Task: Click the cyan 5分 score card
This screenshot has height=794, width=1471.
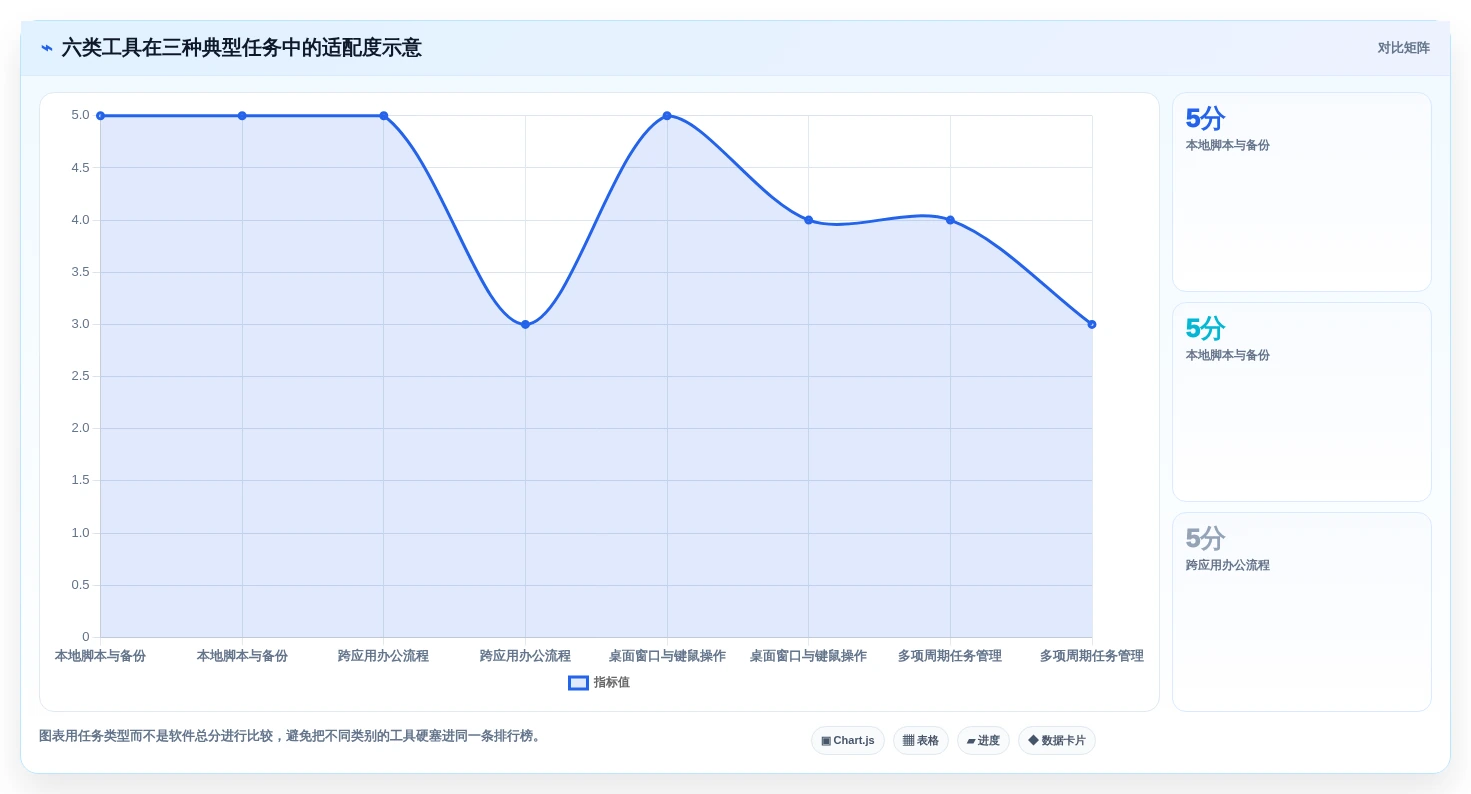Action: (x=1302, y=402)
